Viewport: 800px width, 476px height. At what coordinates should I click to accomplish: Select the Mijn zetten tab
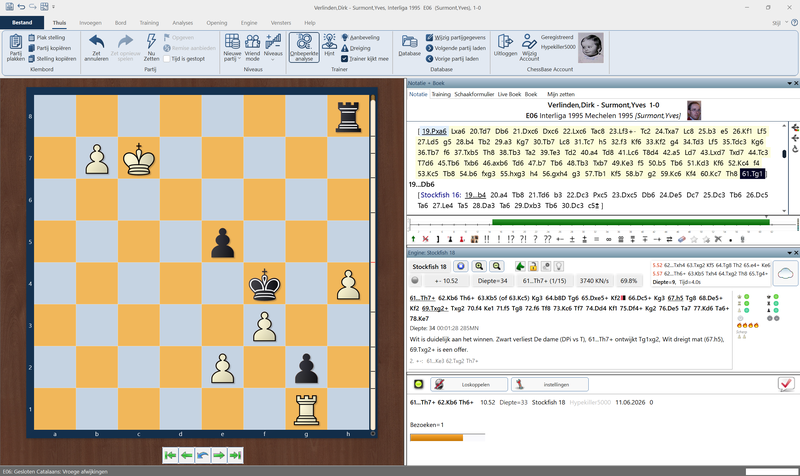pos(561,94)
